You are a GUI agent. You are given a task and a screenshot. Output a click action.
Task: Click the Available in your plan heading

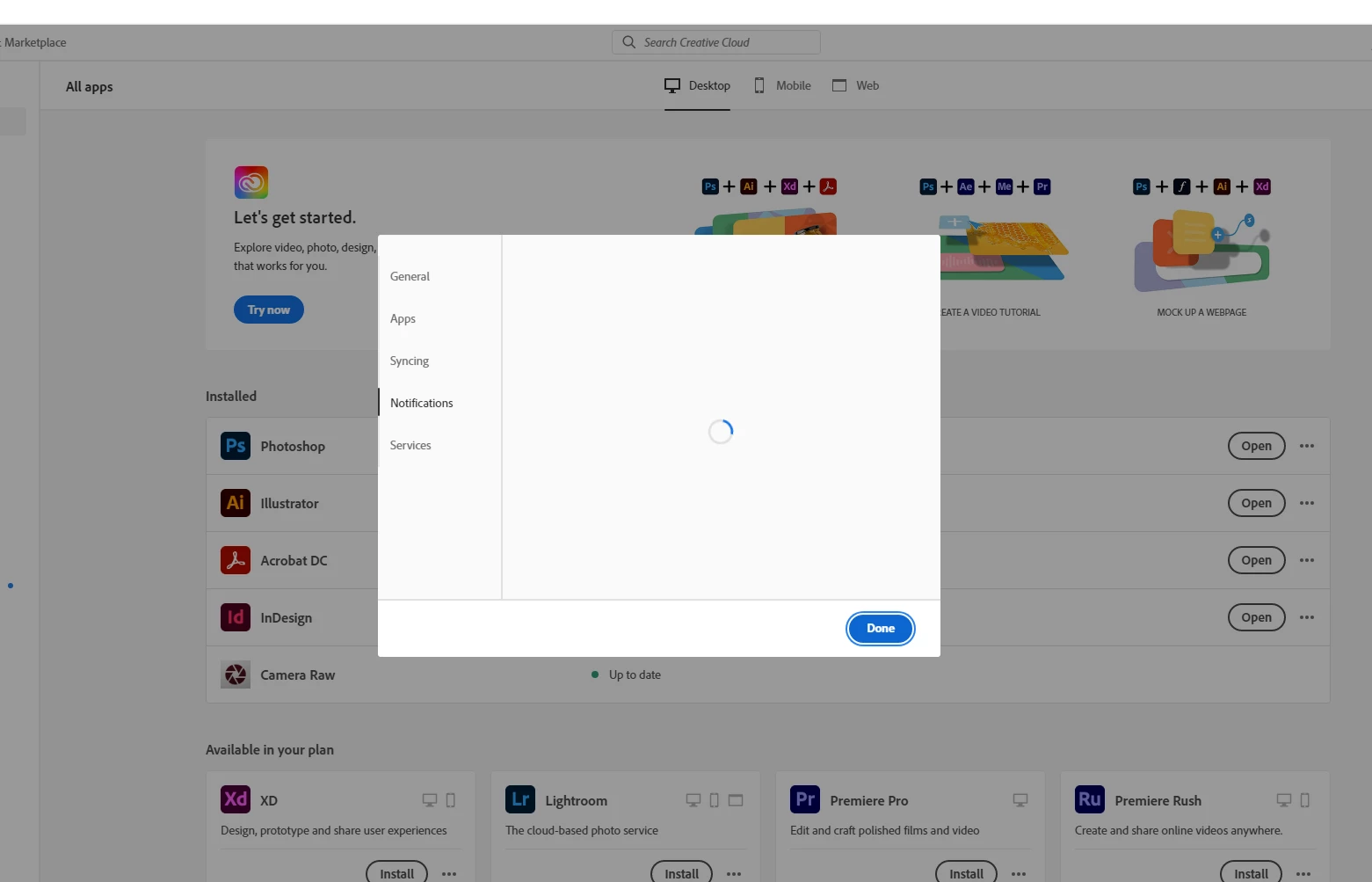270,749
